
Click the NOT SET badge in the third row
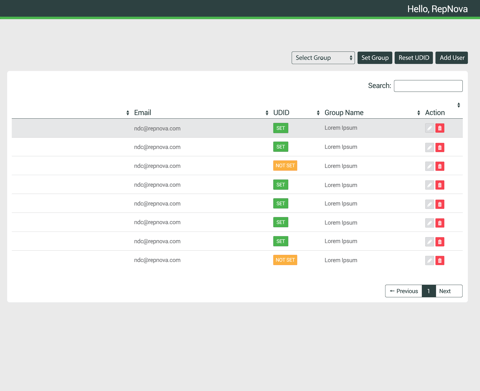point(285,166)
